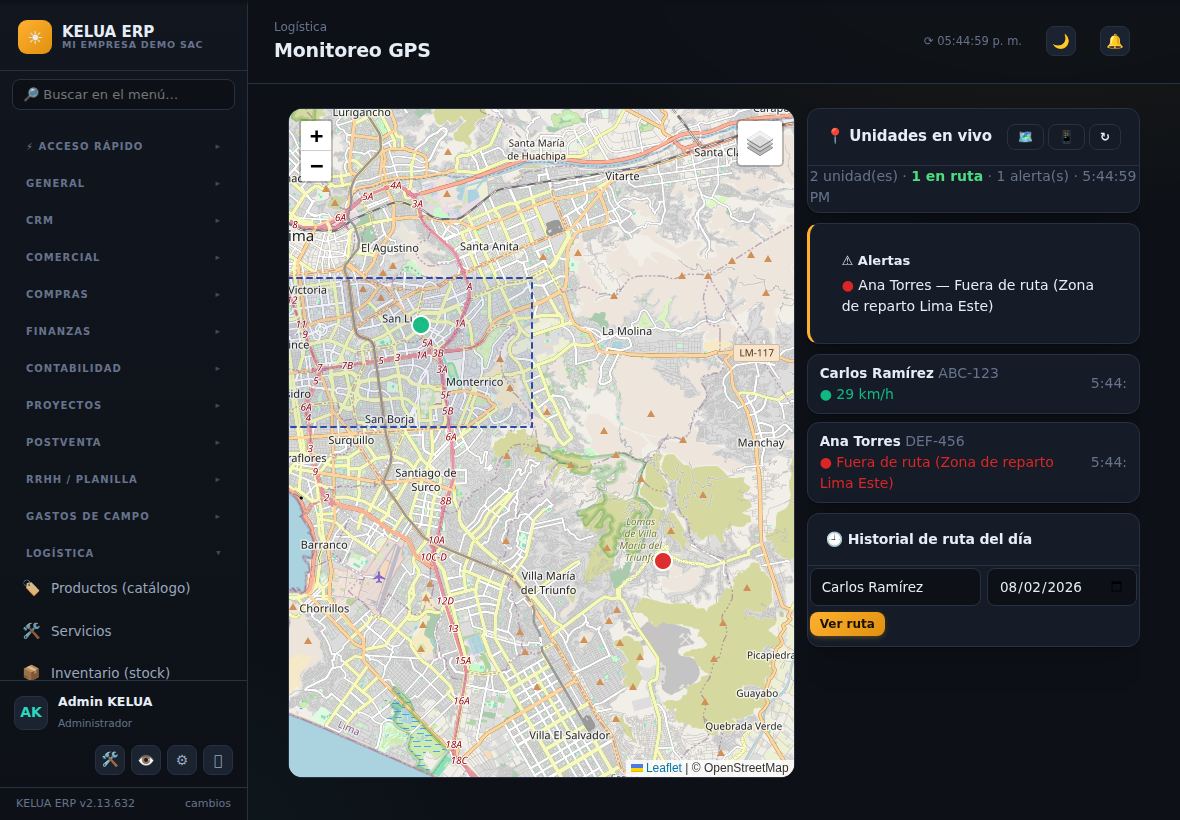Refresh live units with reload icon
The width and height of the screenshot is (1180, 820).
(1105, 137)
